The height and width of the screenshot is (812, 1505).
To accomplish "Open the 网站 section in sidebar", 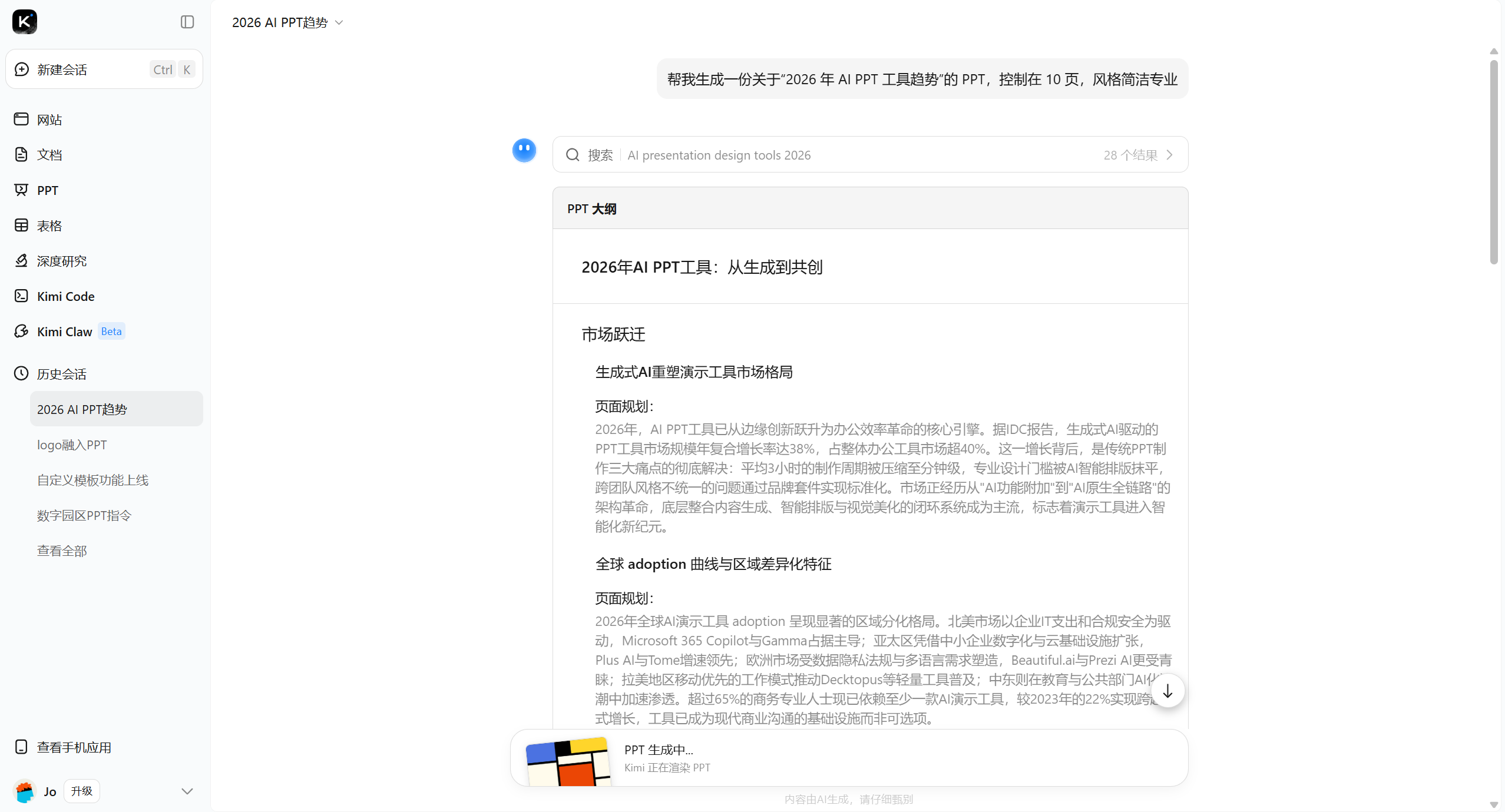I will pos(49,120).
